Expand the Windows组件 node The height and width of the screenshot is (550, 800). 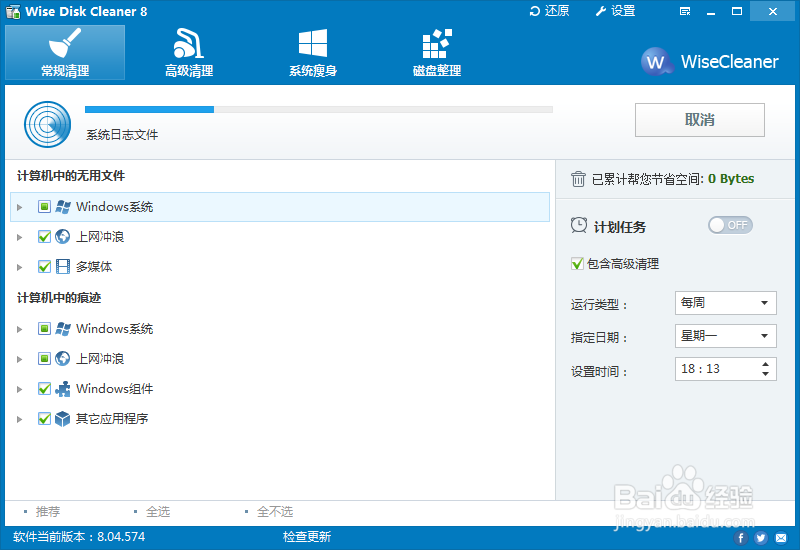tap(19, 389)
